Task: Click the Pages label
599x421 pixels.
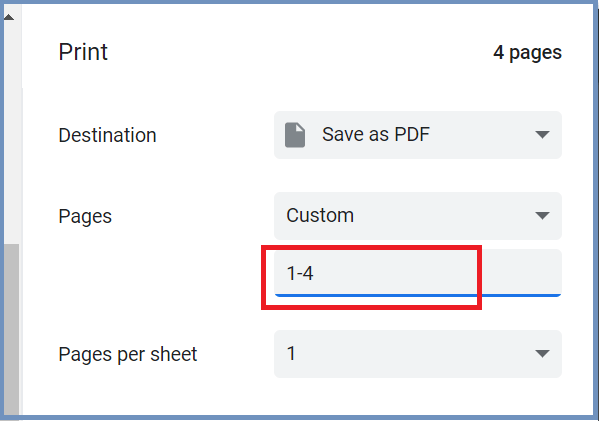Action: click(85, 217)
